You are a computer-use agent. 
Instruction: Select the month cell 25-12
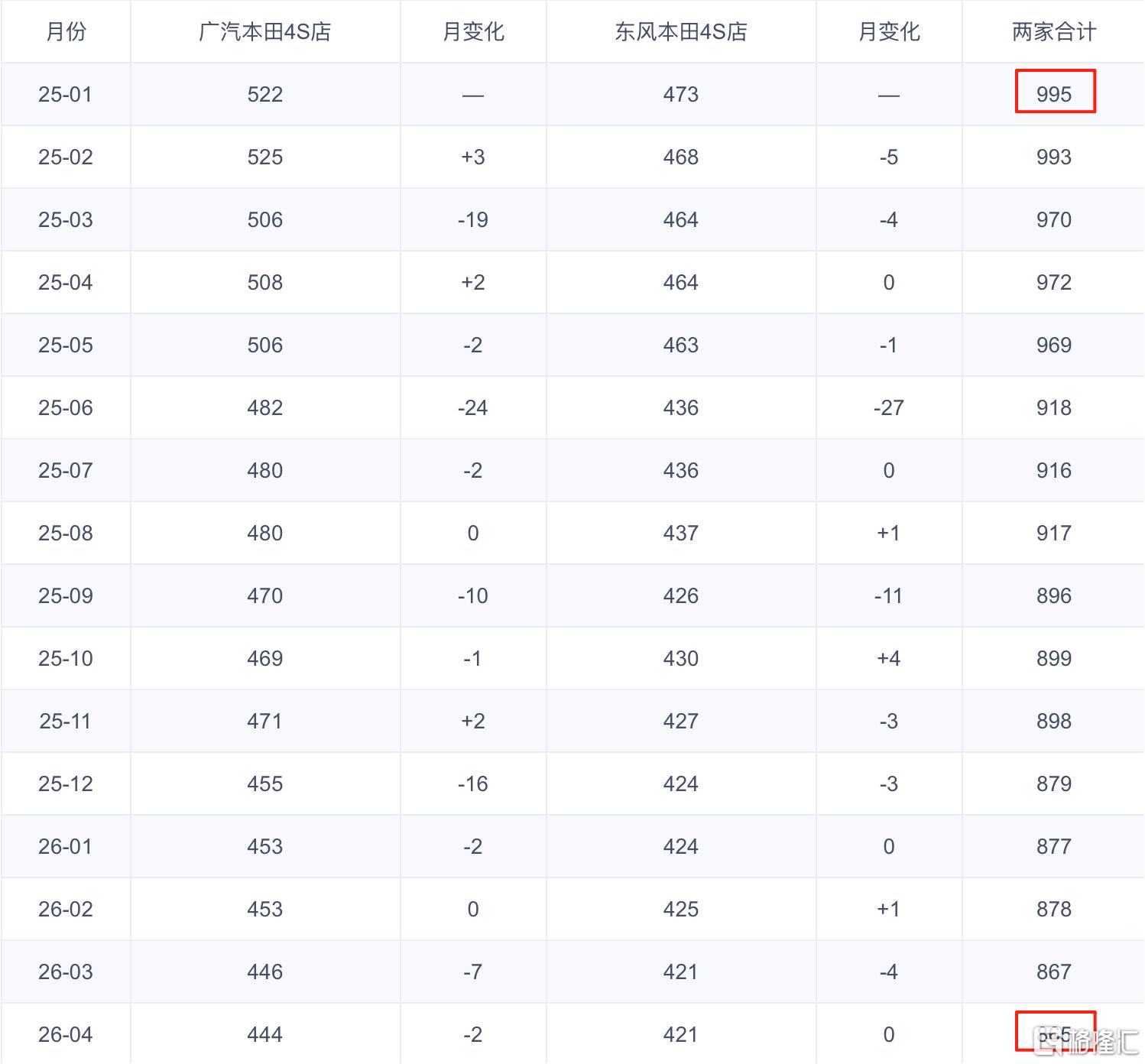click(66, 783)
